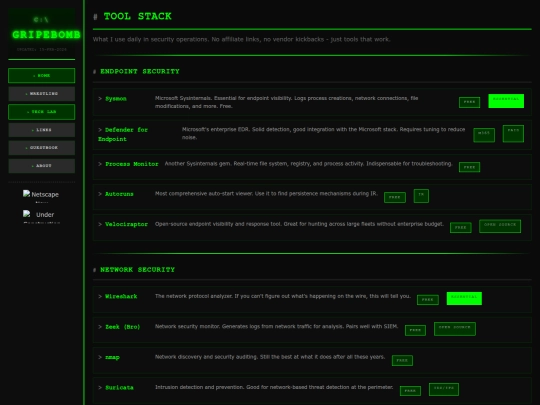The image size is (540, 405).
Task: Click the chevron before Wireshark
Action: coord(100,296)
